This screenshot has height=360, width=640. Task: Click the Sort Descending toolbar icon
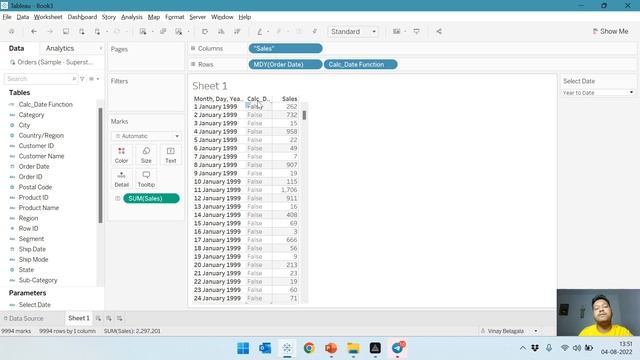pos(237,31)
